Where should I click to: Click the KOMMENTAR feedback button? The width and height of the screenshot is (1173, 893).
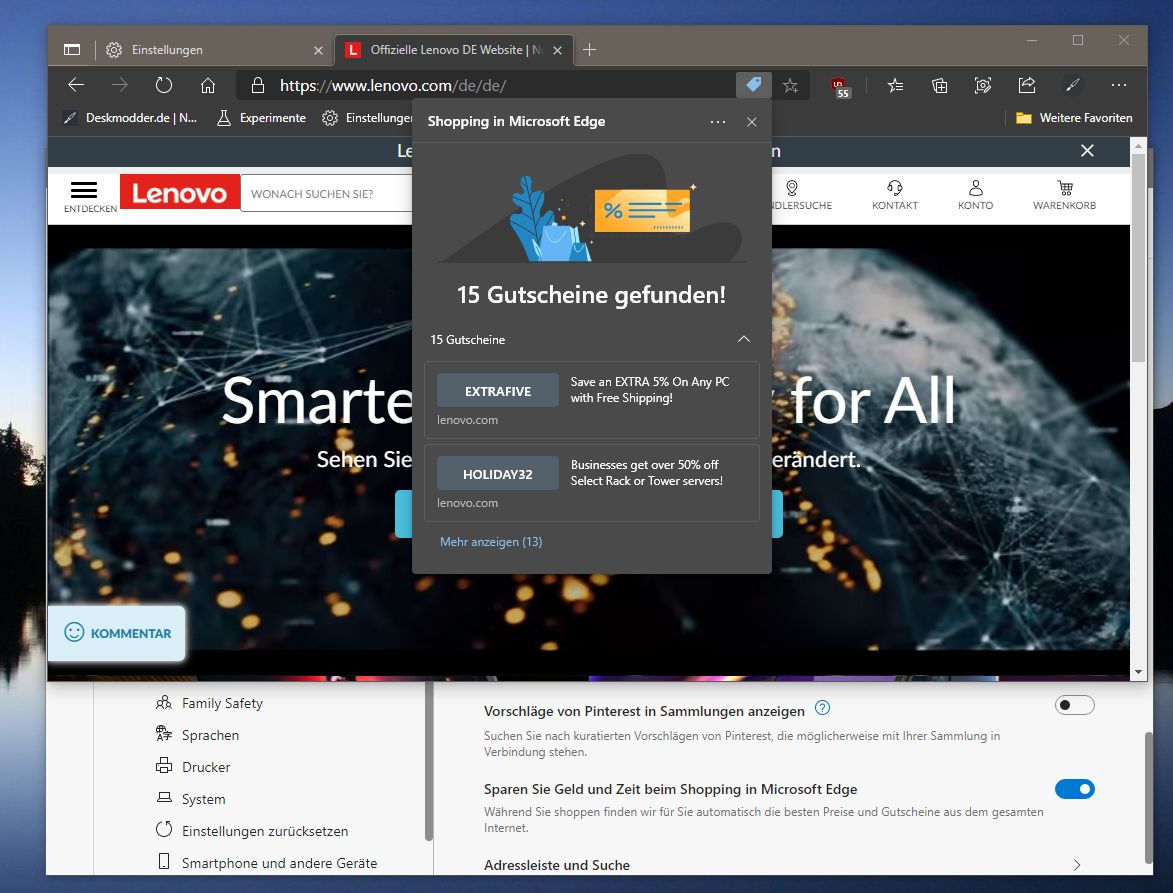click(x=117, y=633)
